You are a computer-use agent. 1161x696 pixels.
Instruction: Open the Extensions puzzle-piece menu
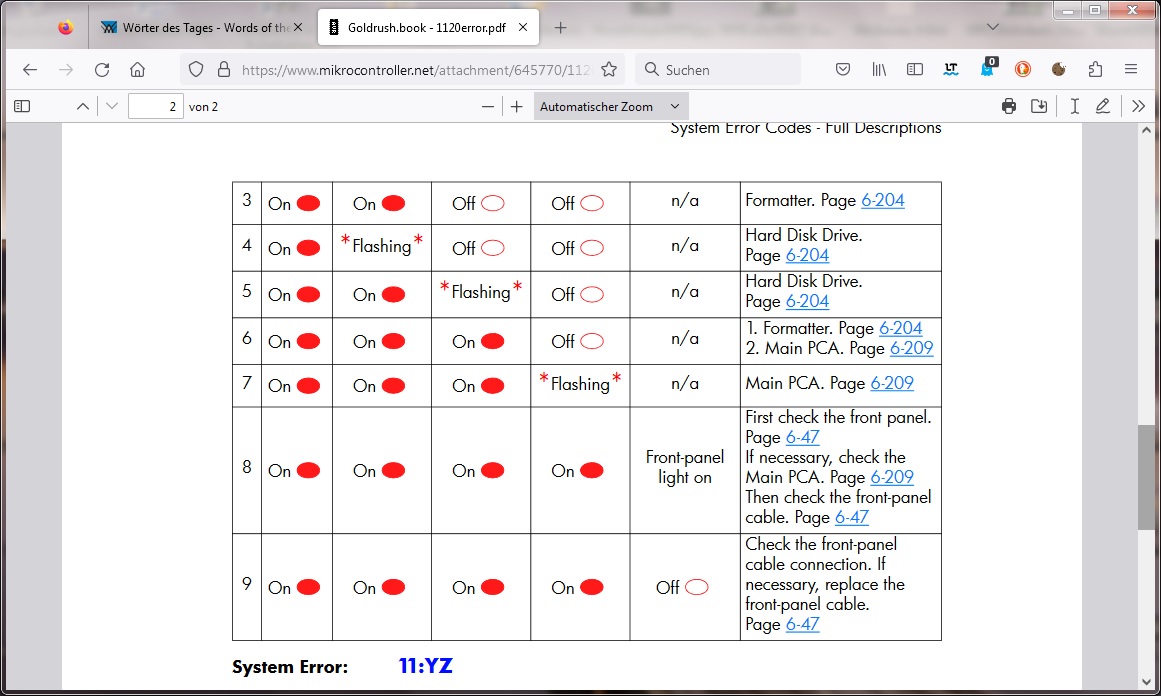(x=1096, y=70)
